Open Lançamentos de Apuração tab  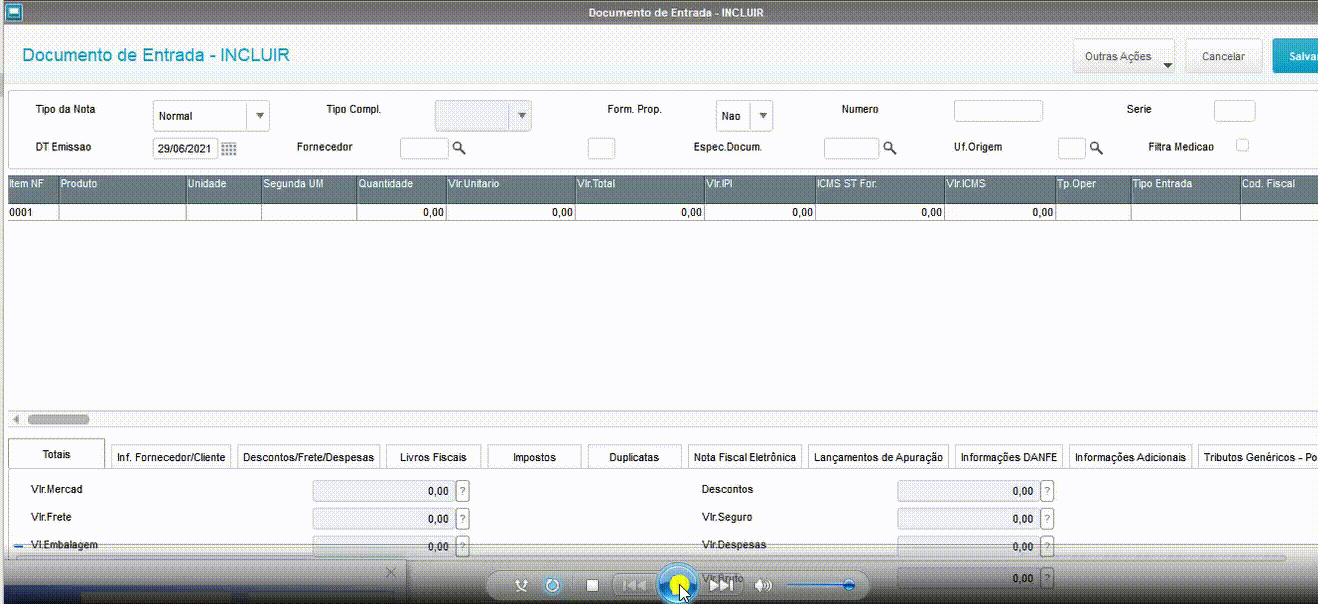coord(878,457)
